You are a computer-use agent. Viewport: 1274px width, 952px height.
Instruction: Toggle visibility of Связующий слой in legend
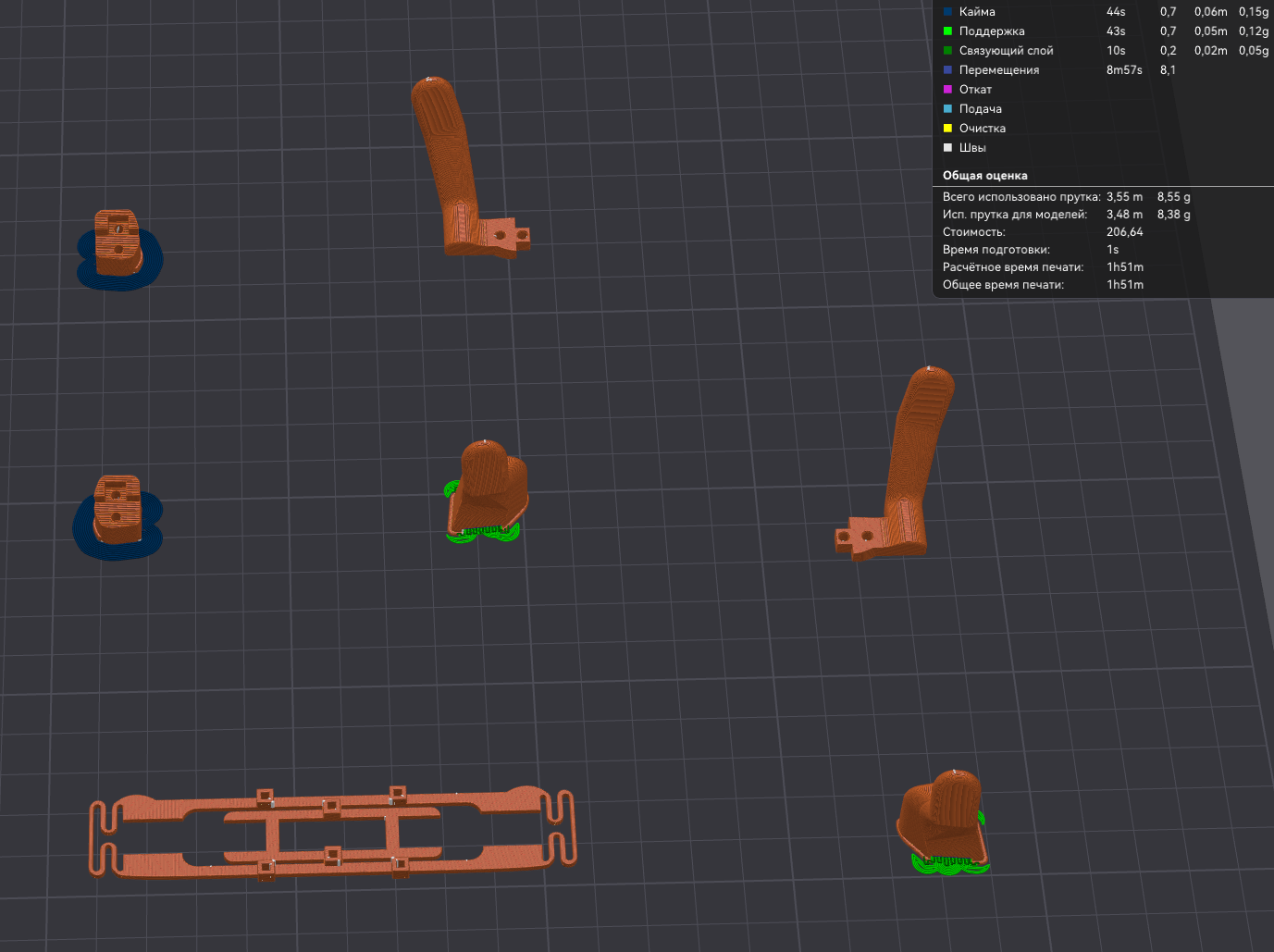pyautogui.click(x=1006, y=51)
